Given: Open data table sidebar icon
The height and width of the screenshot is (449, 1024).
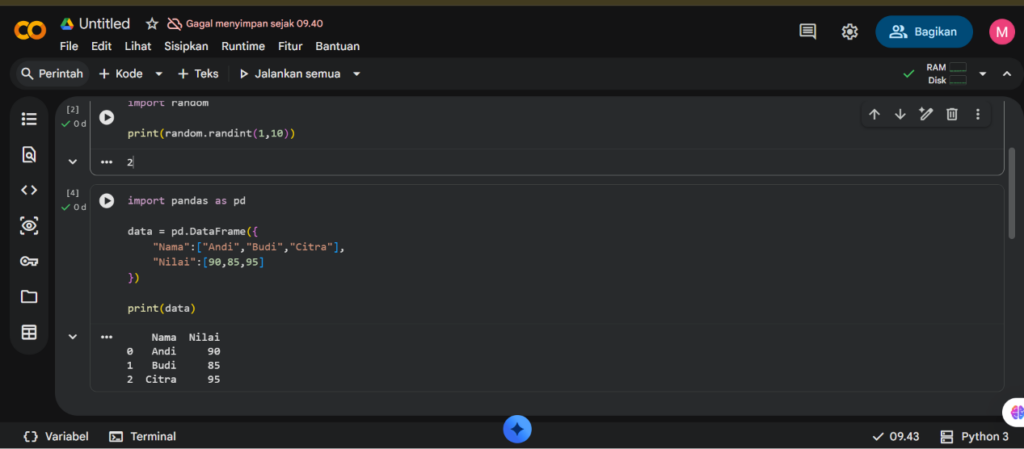Looking at the screenshot, I should coord(29,332).
